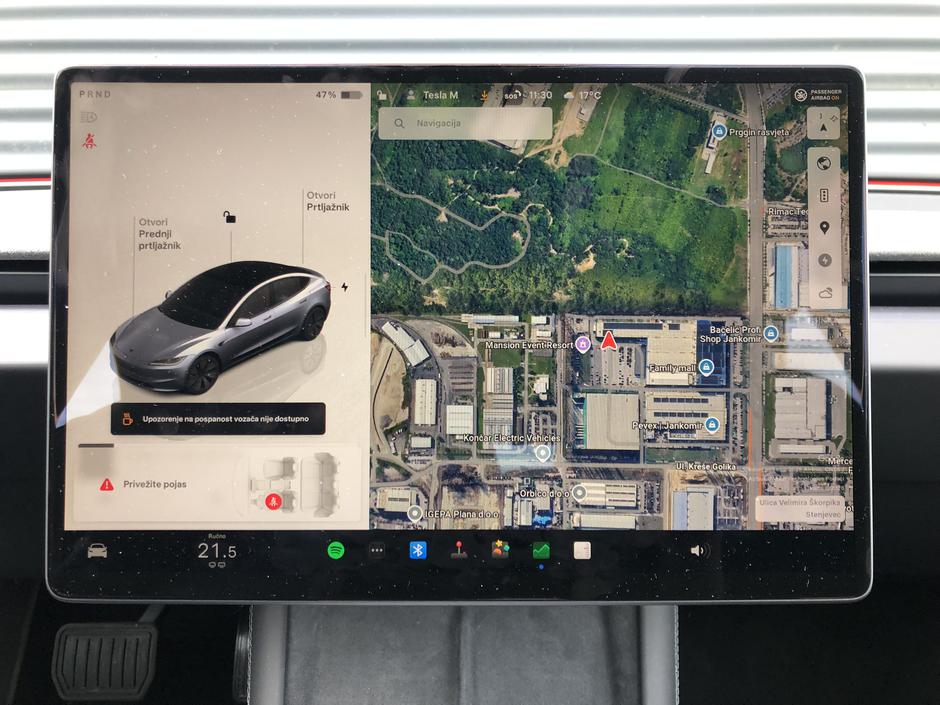Toggle weather overlay cloud icon

(x=825, y=293)
